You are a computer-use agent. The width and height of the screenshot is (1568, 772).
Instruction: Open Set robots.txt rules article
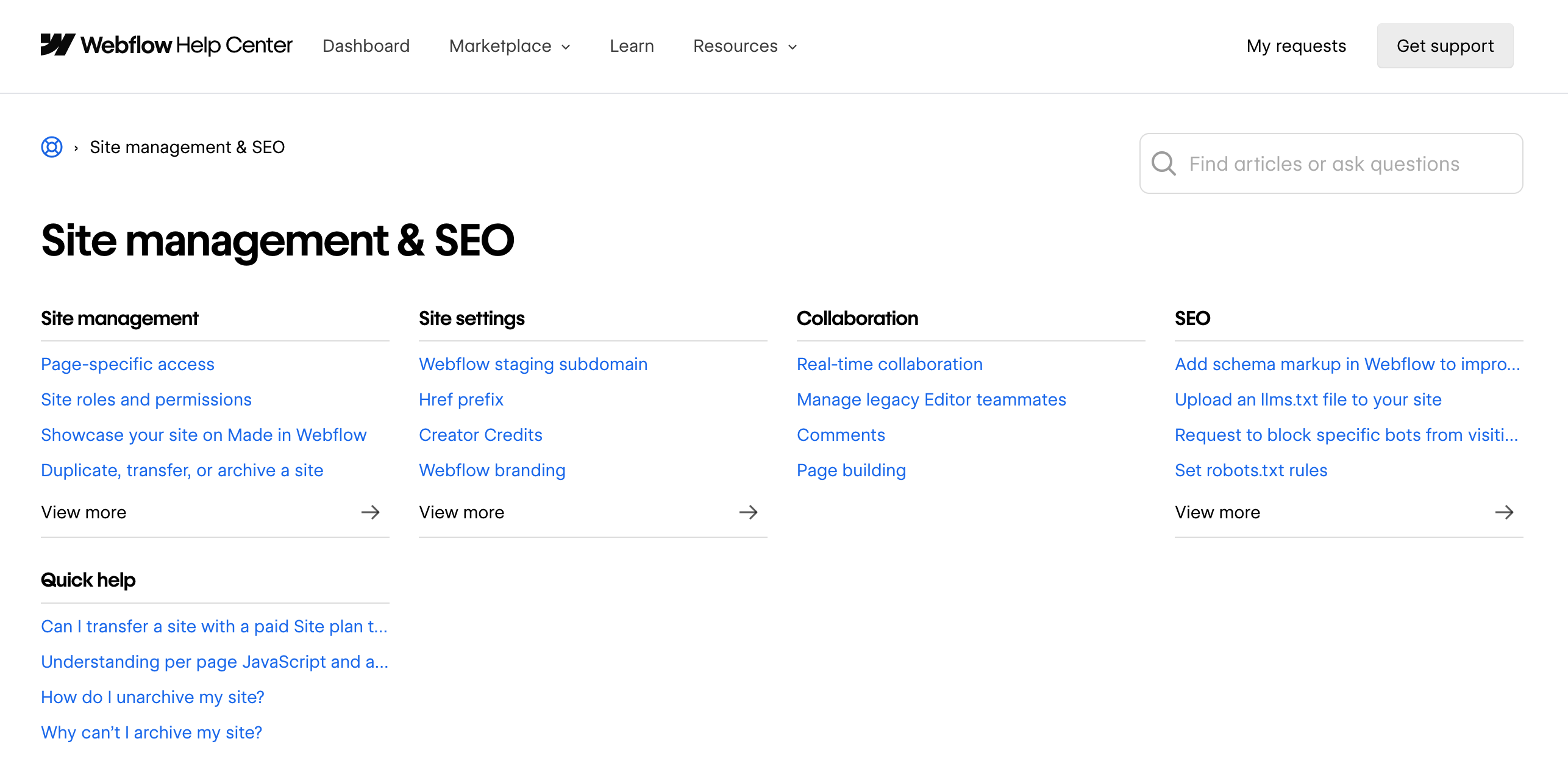pos(1251,470)
